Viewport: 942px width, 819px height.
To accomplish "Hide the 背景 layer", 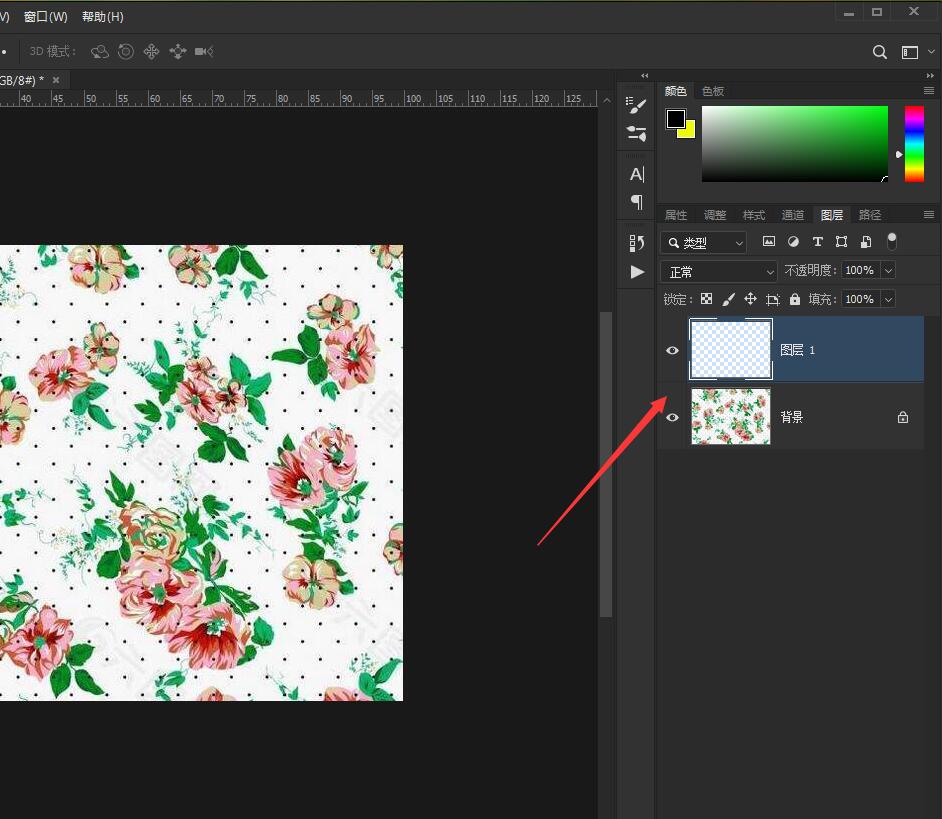I will click(x=672, y=417).
